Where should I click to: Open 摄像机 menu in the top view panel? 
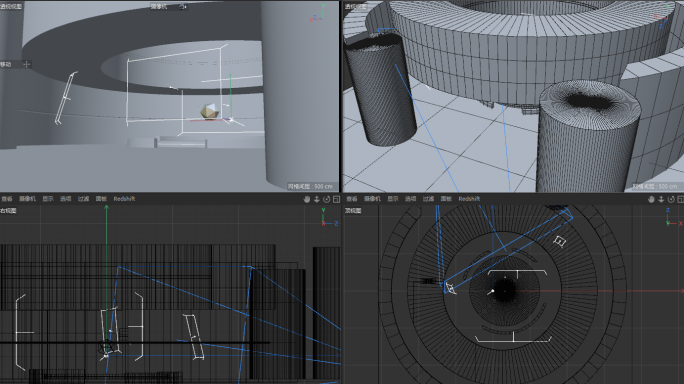[372, 199]
